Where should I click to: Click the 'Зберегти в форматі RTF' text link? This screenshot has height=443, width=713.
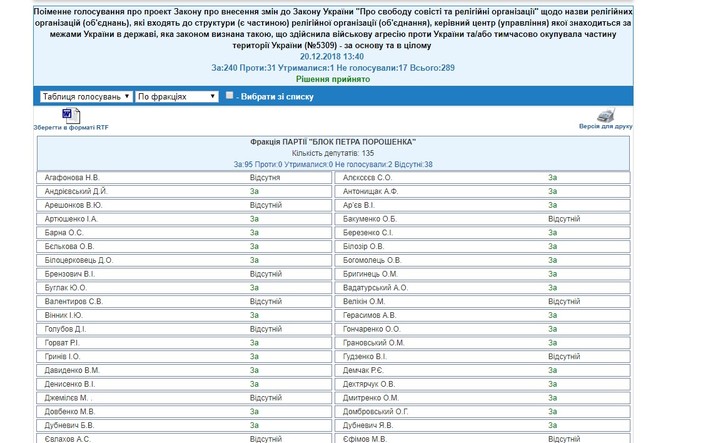pyautogui.click(x=70, y=128)
